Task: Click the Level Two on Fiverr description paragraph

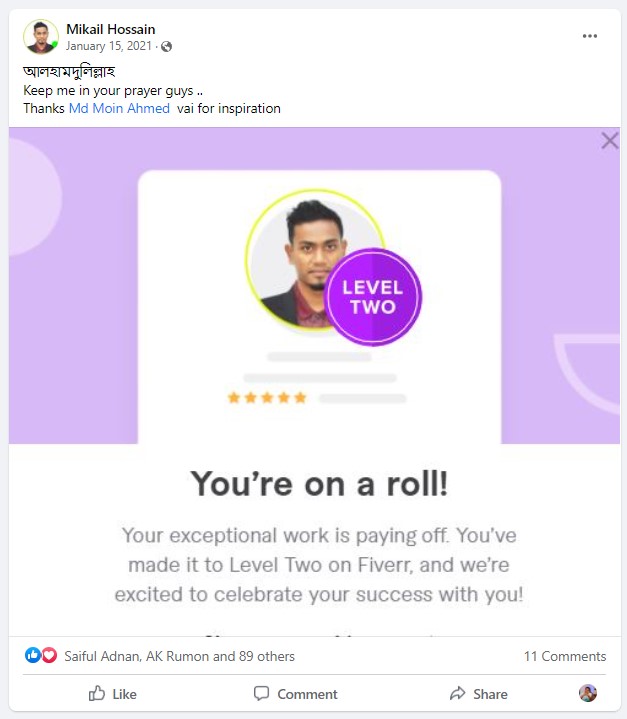Action: 319,565
